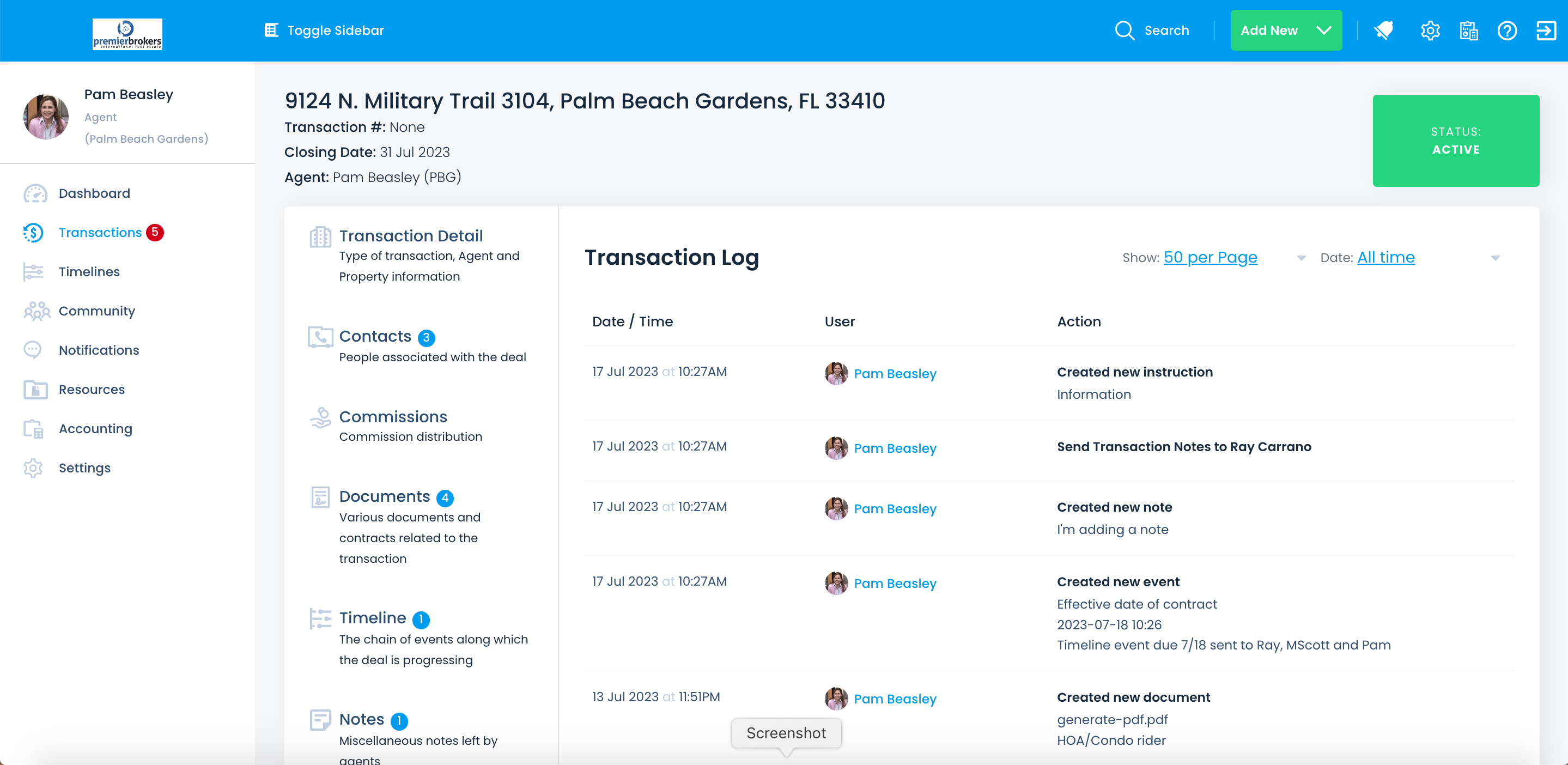Open the calculator calendar icon in header
This screenshot has height=765, width=1568.
pos(1469,31)
